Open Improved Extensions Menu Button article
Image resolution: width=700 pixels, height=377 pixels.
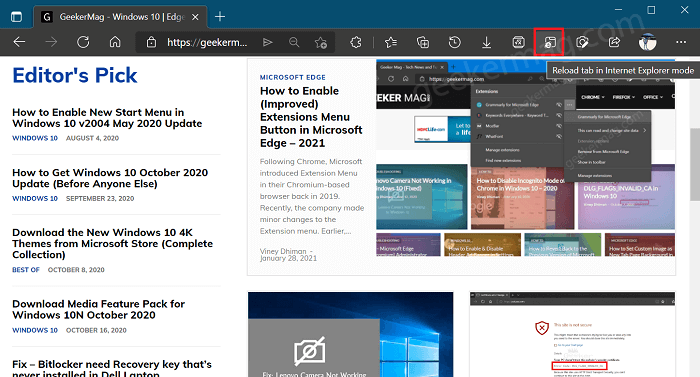311,117
